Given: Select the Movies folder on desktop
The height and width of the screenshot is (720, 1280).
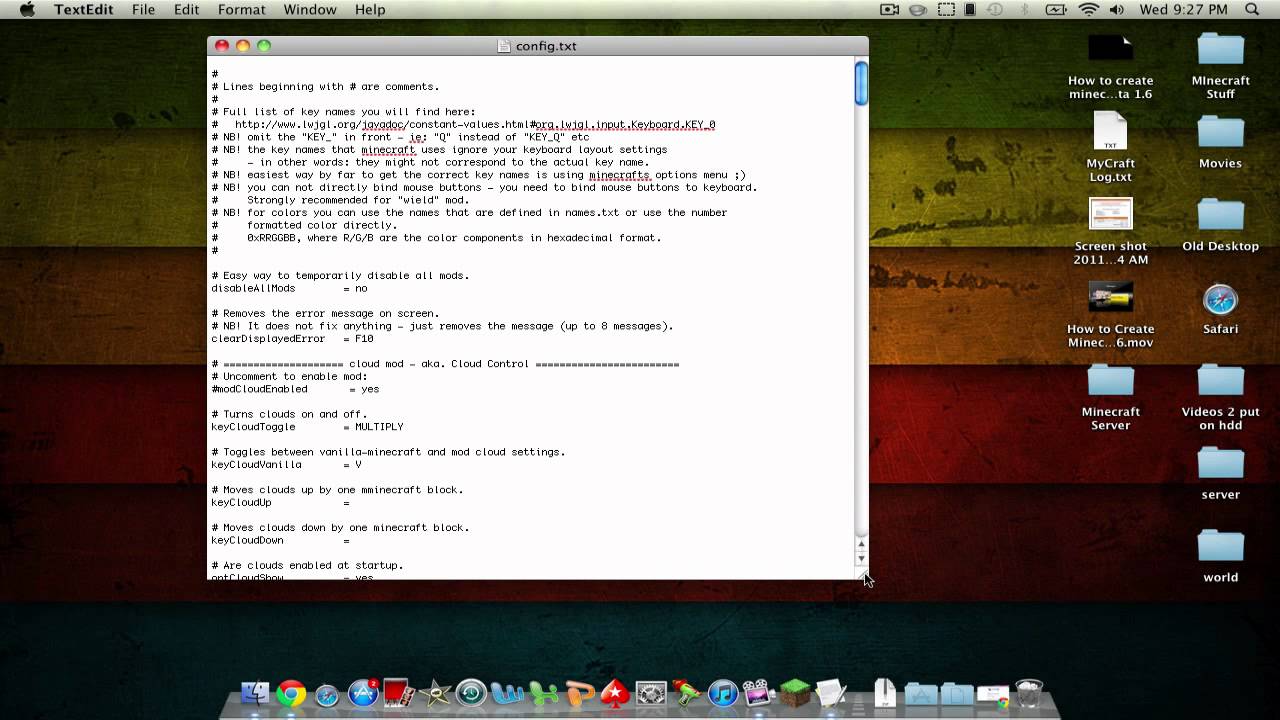Looking at the screenshot, I should [x=1220, y=142].
